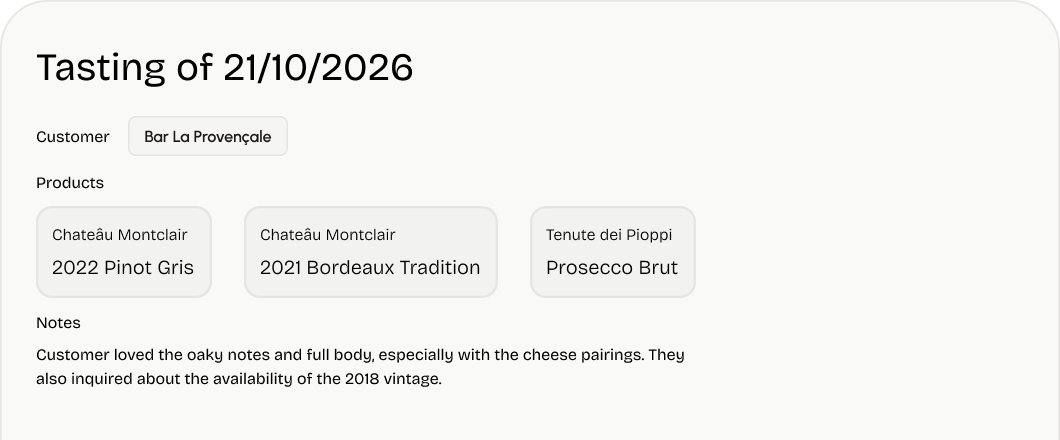Click into the tasting notes paragraph
The image size is (1060, 440).
tap(360, 367)
